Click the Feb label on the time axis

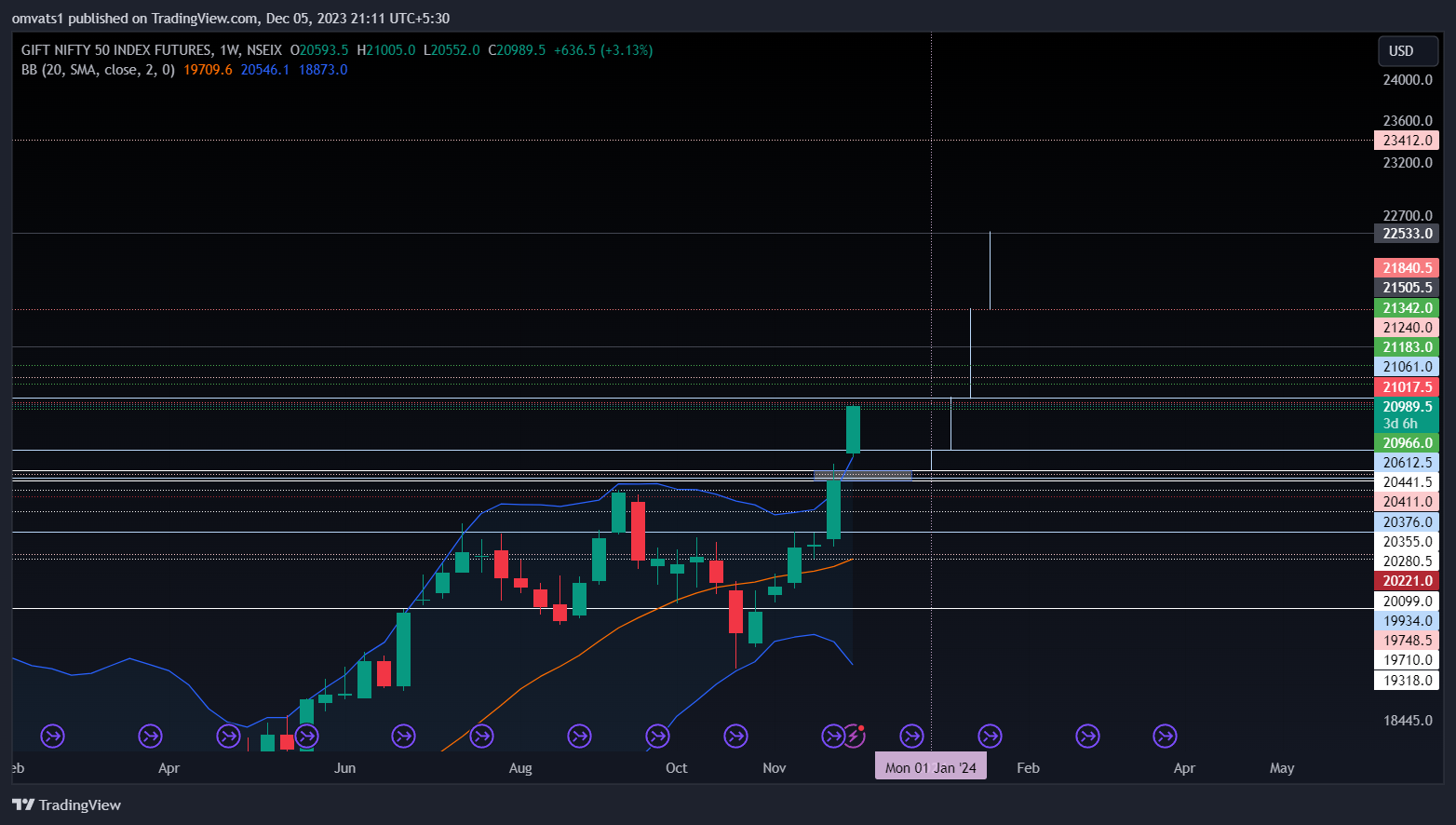[x=1028, y=768]
